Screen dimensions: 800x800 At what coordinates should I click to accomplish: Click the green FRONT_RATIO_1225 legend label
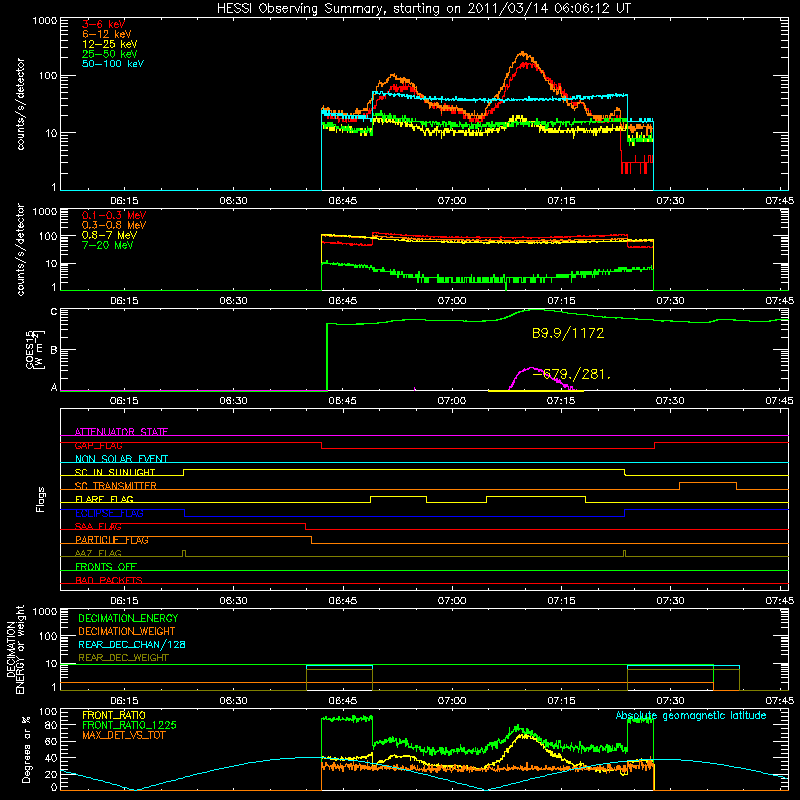point(129,725)
